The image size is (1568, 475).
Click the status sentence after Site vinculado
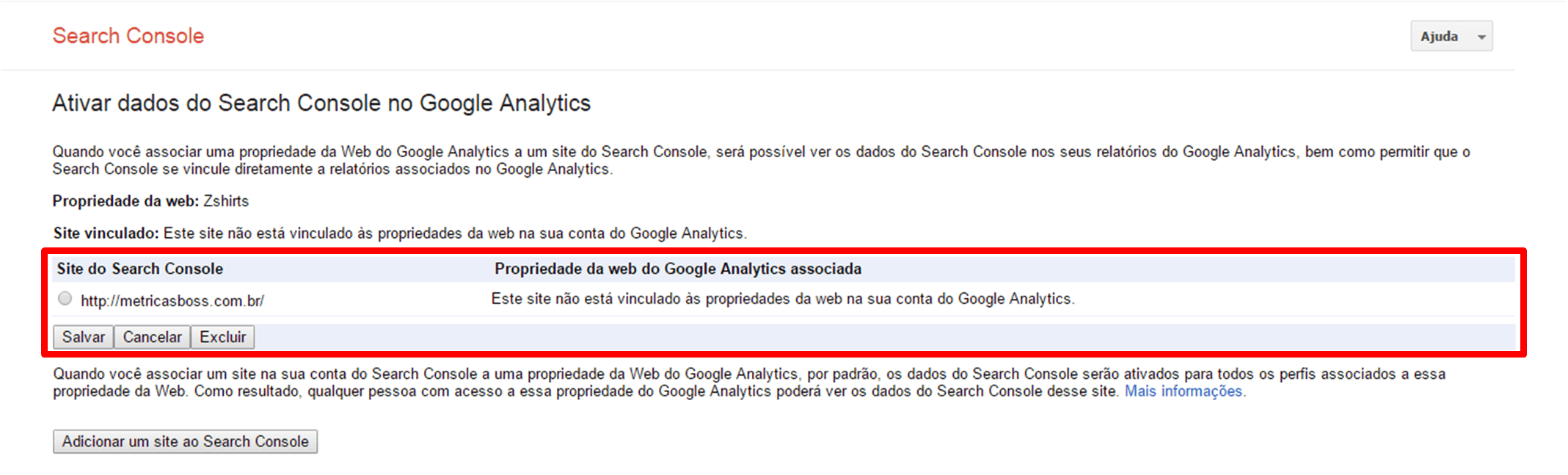(x=454, y=233)
